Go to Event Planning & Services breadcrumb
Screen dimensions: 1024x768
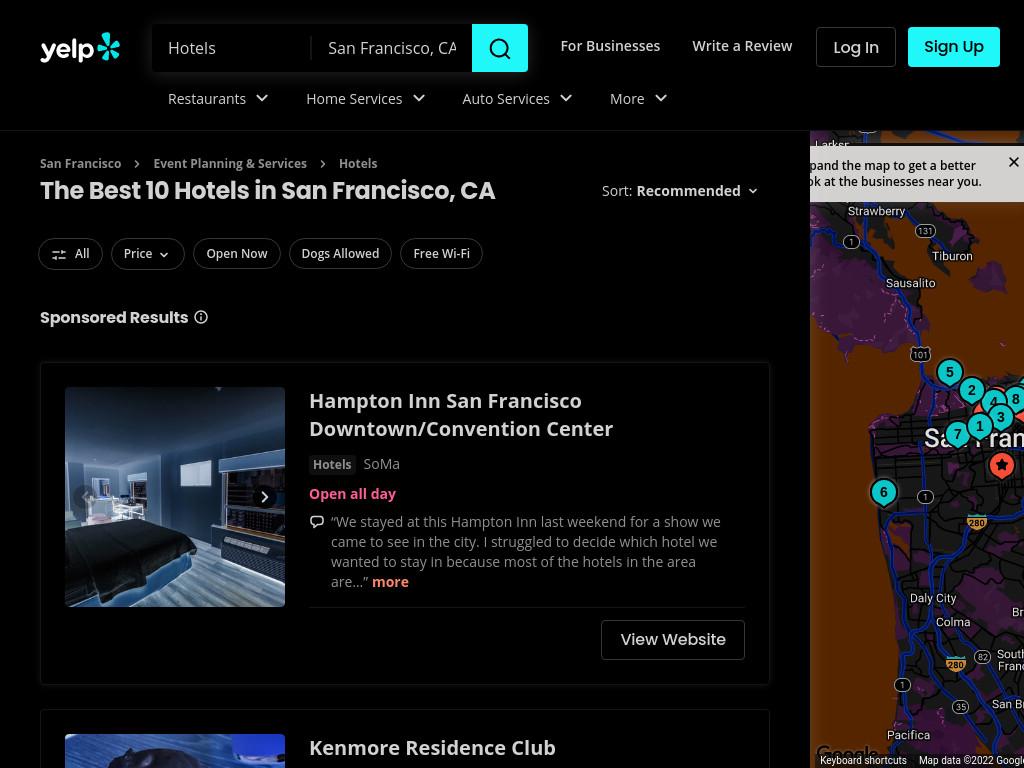230,163
